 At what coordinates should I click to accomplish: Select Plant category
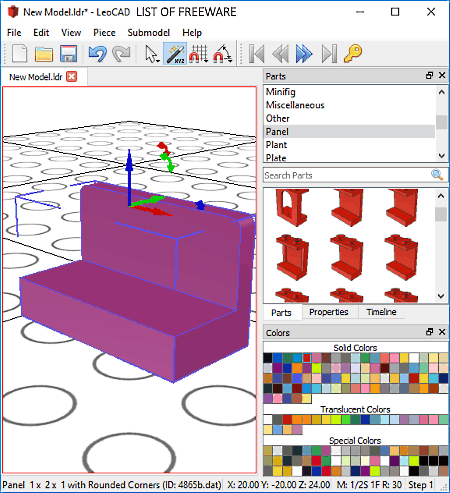349,145
